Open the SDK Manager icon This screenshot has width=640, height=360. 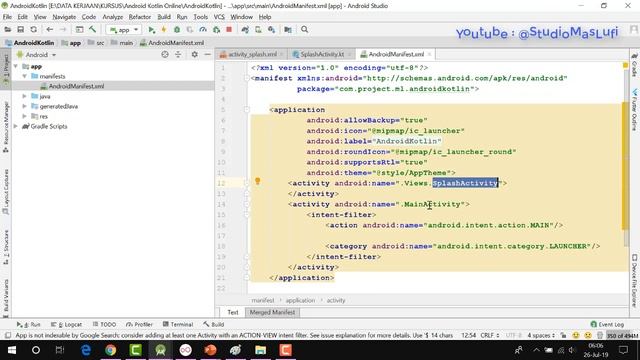point(271,29)
